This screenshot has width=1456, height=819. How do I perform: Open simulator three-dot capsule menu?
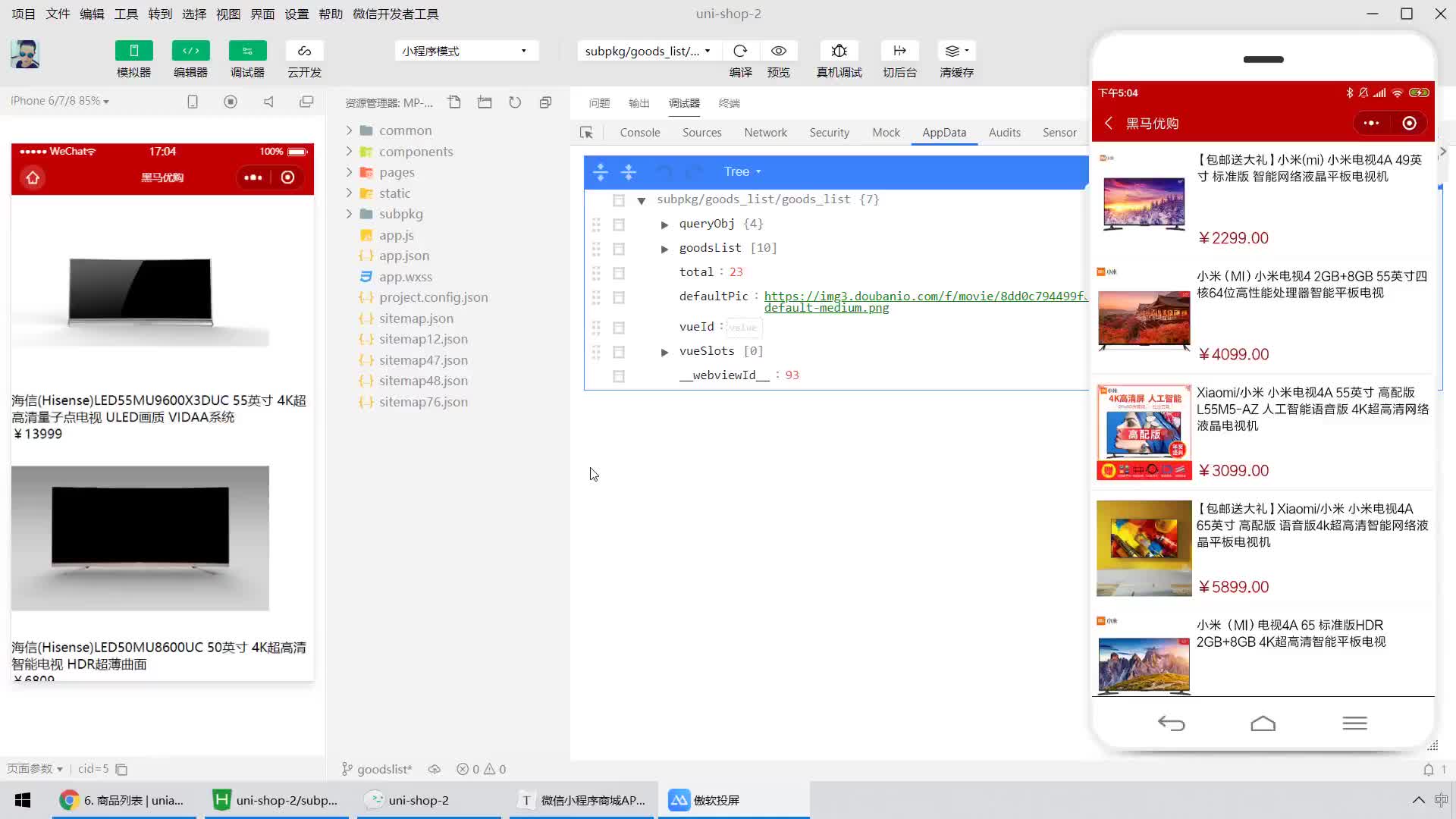[253, 177]
